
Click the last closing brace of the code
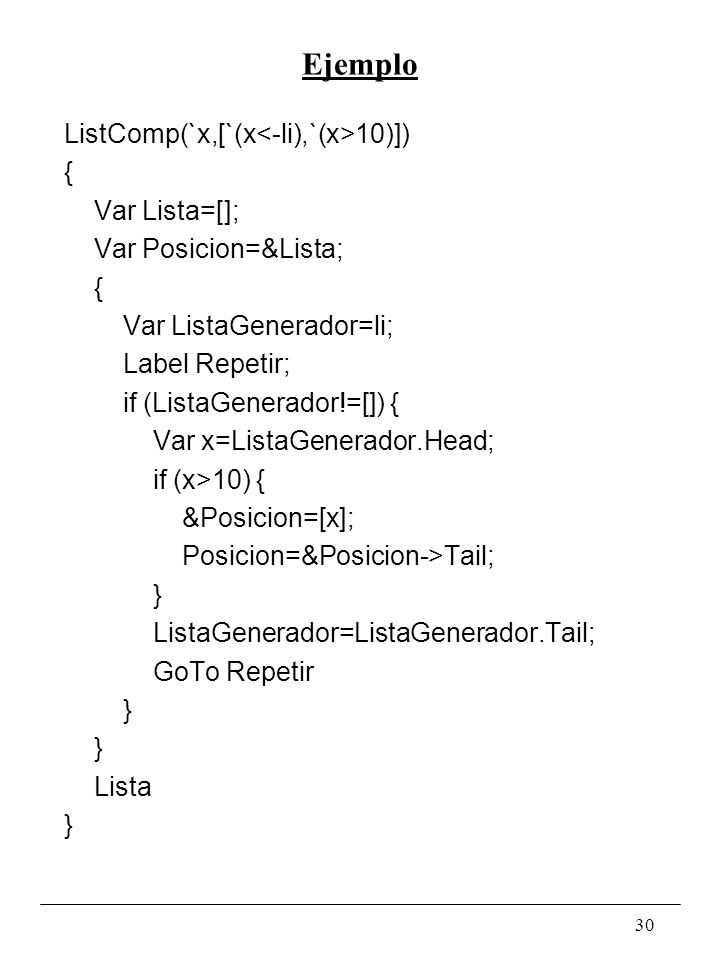click(x=69, y=826)
